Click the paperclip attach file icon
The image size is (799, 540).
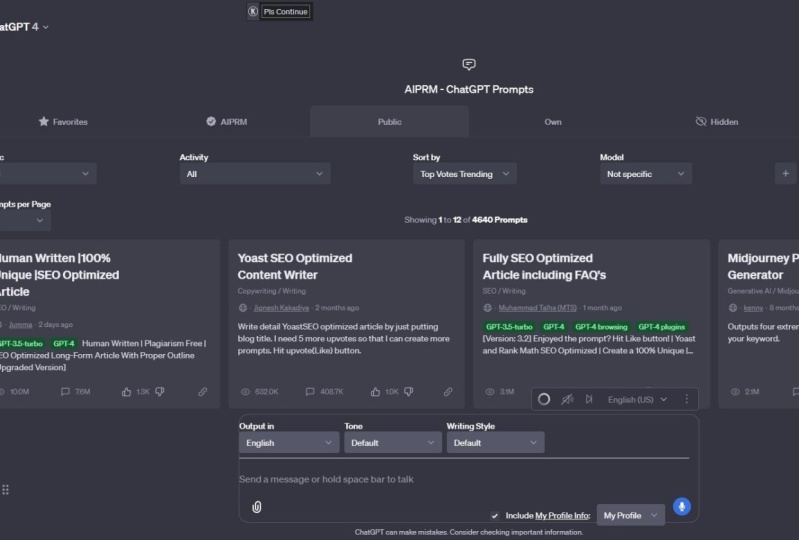coord(257,507)
